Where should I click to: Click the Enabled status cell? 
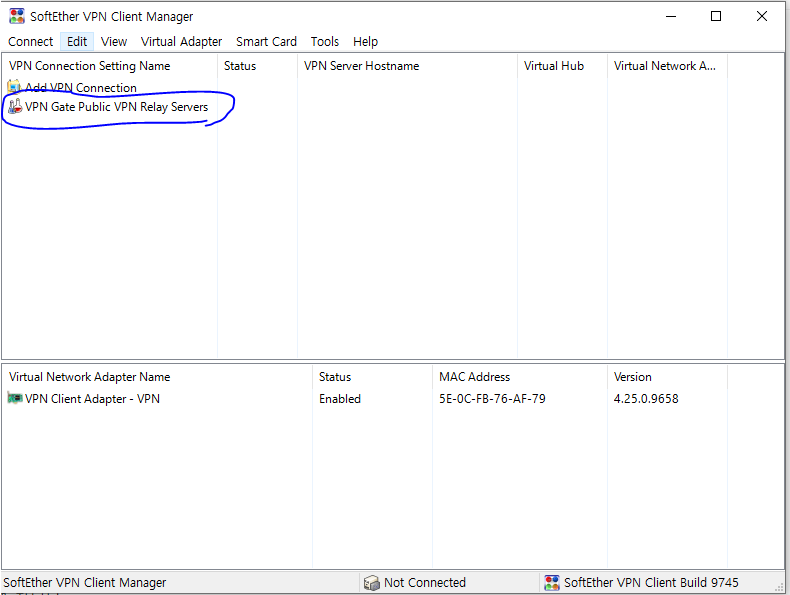point(340,399)
